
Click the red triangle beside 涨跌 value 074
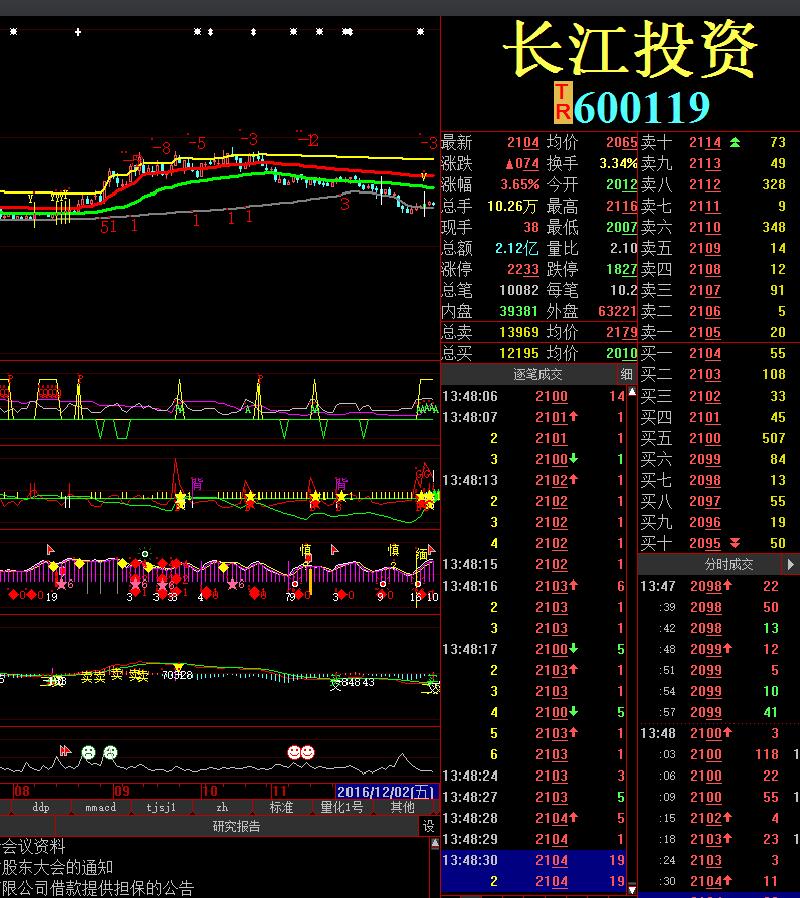point(510,164)
